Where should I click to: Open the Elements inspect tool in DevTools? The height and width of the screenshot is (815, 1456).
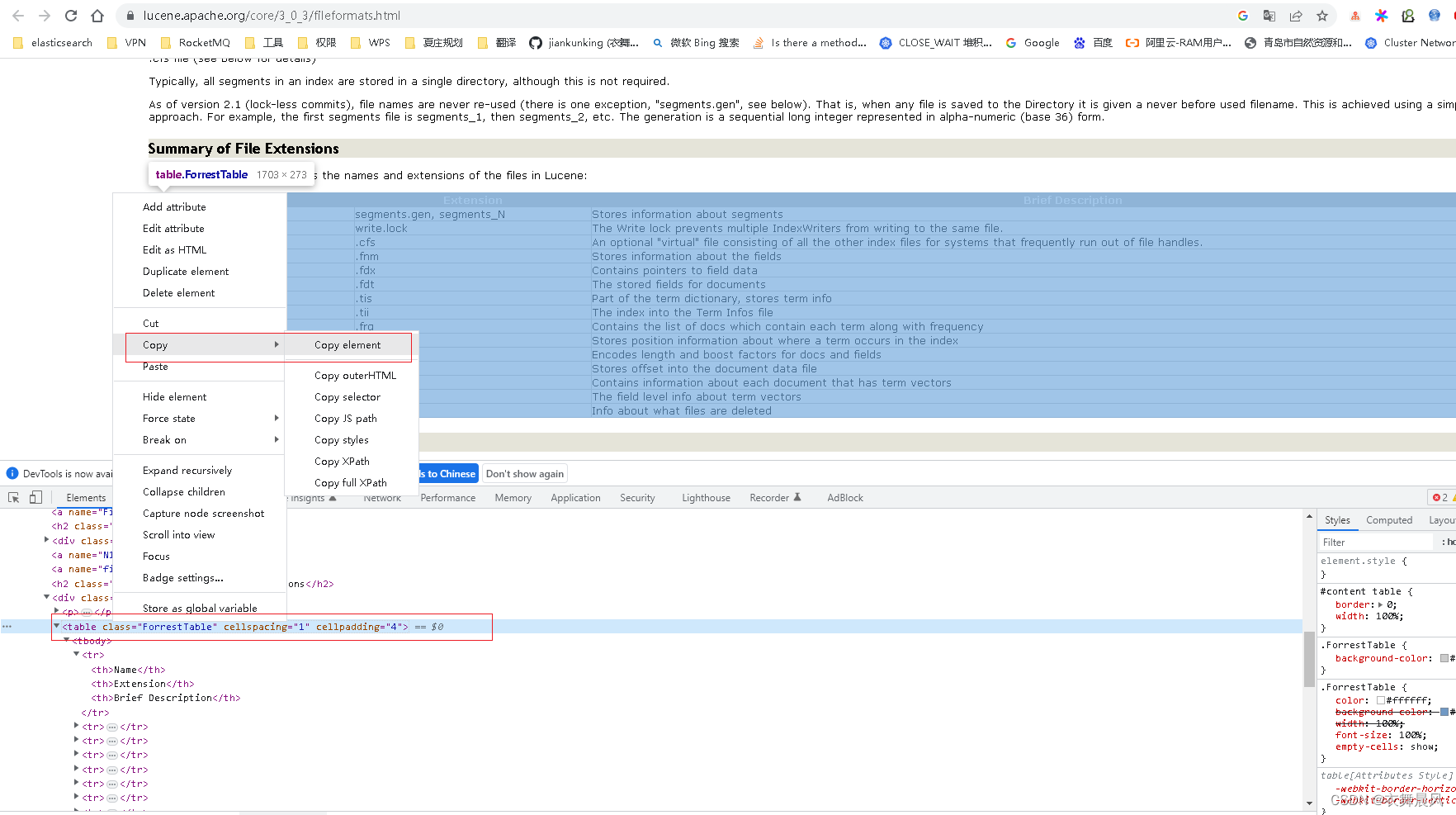12,496
